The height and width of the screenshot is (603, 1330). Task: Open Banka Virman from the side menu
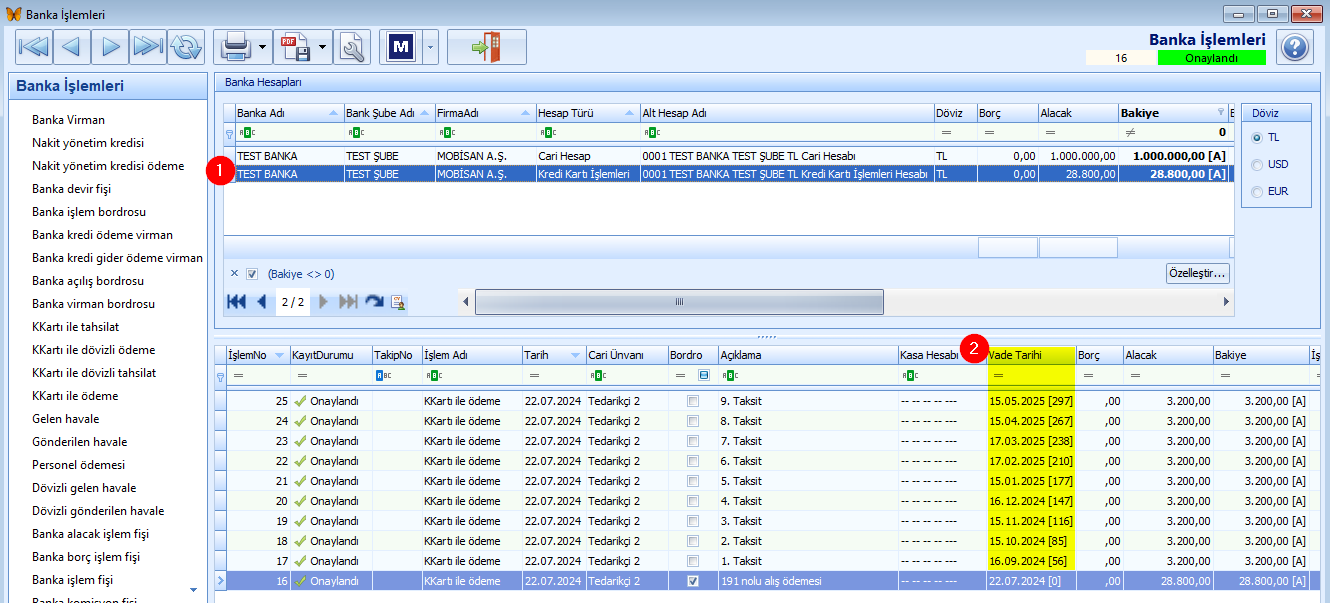pyautogui.click(x=68, y=120)
